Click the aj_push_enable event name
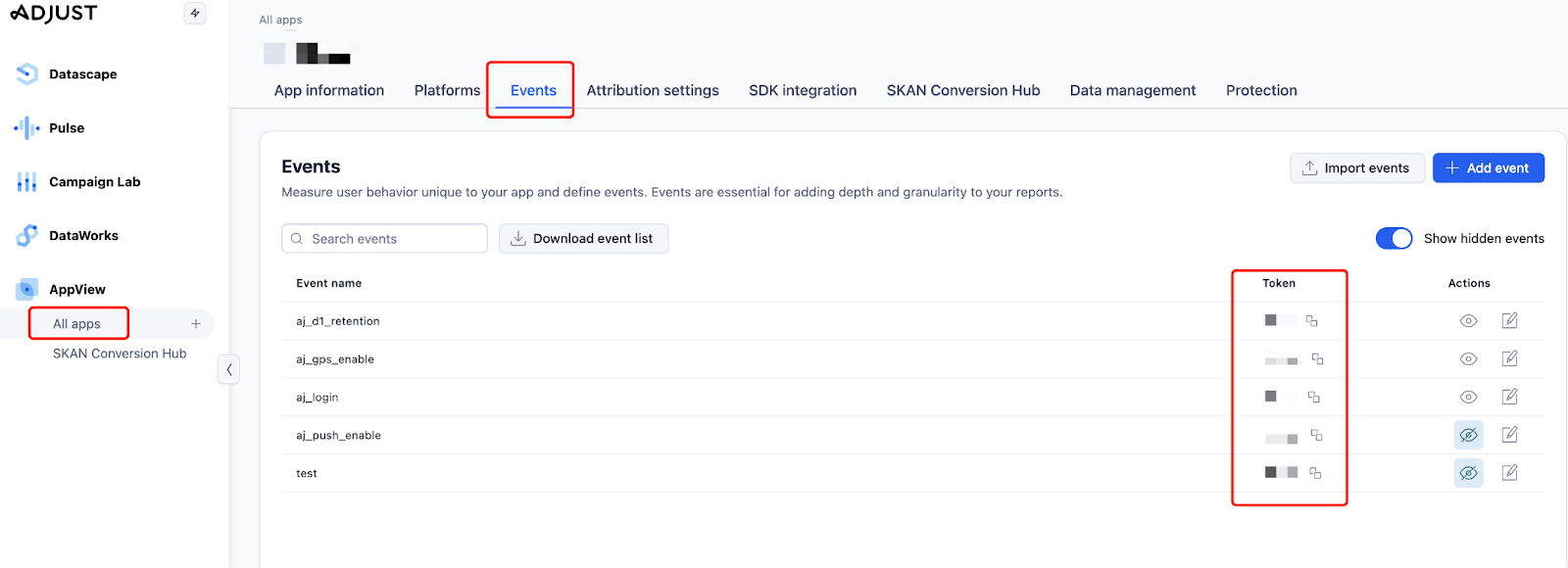 coord(339,436)
